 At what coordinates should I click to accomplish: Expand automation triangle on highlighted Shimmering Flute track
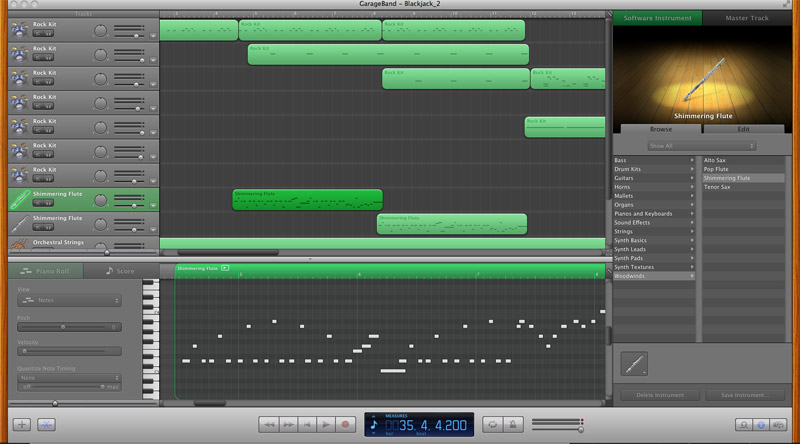coord(153,205)
